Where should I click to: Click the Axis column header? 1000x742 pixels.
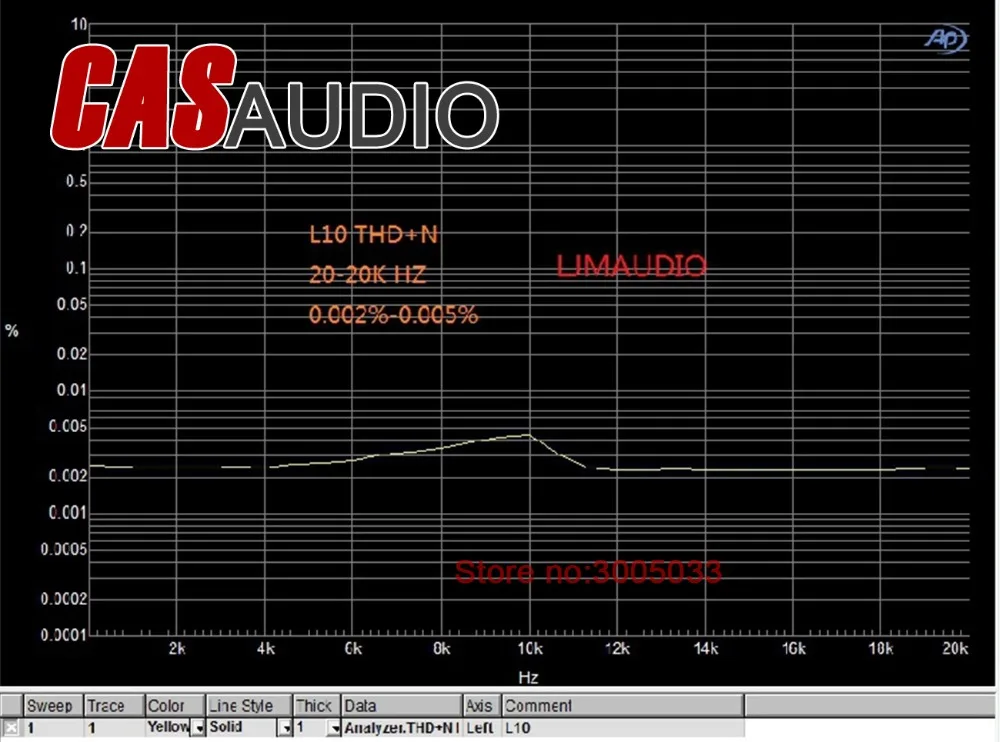pyautogui.click(x=482, y=706)
